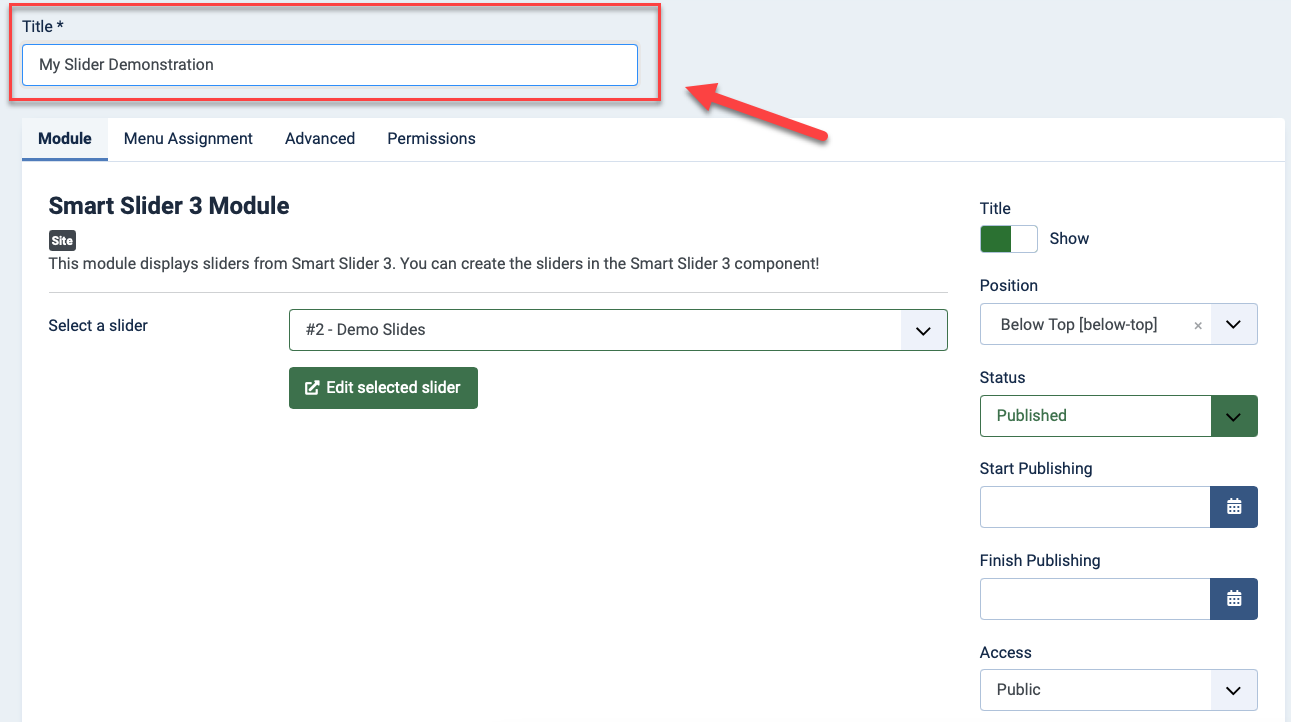Switch to the Module tab
The image size is (1291, 722).
[x=65, y=139]
